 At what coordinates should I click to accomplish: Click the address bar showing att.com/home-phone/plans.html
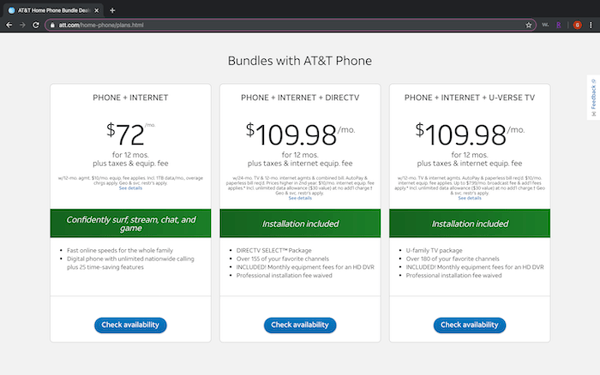pyautogui.click(x=291, y=25)
